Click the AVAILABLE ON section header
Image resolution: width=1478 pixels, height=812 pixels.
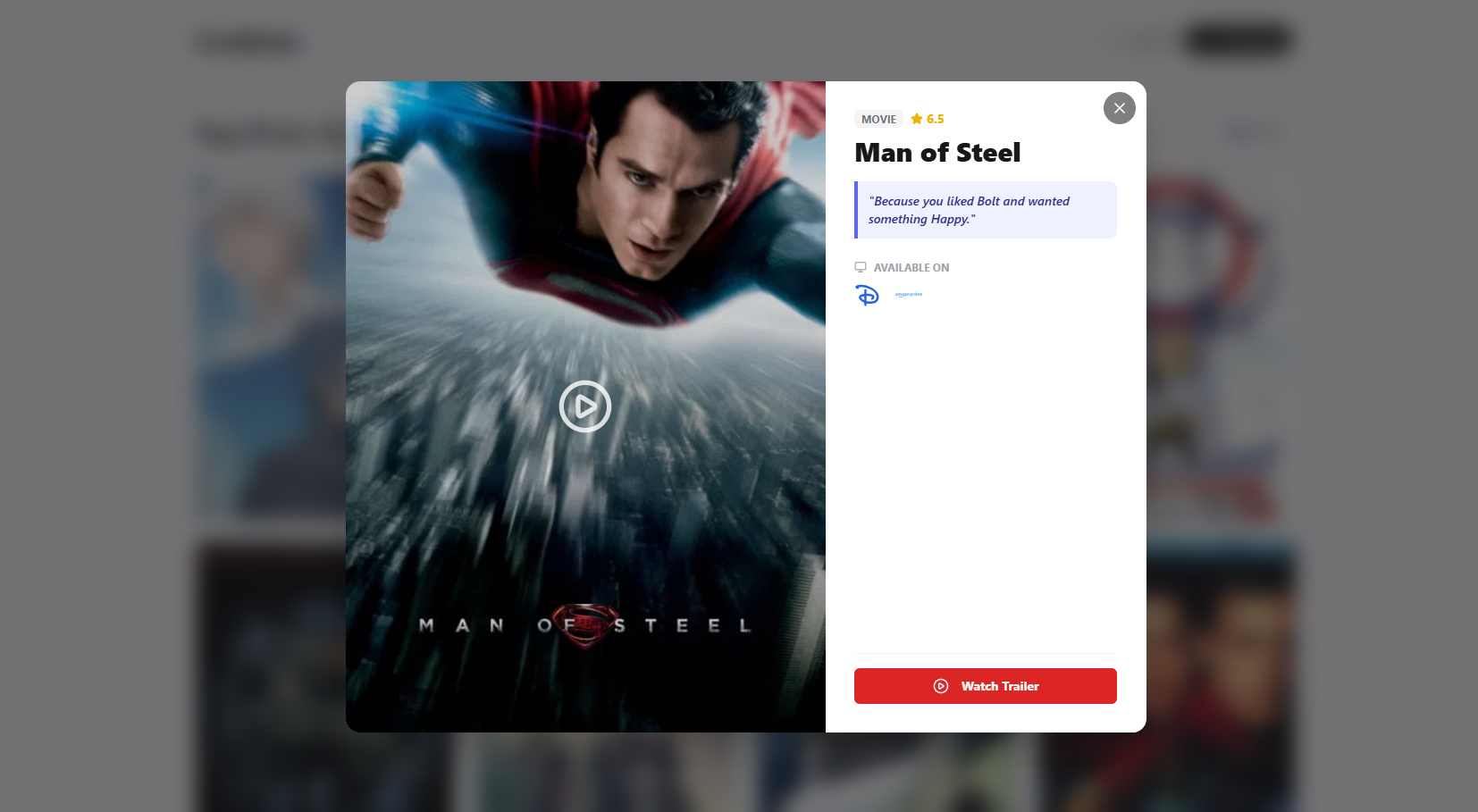coord(911,266)
